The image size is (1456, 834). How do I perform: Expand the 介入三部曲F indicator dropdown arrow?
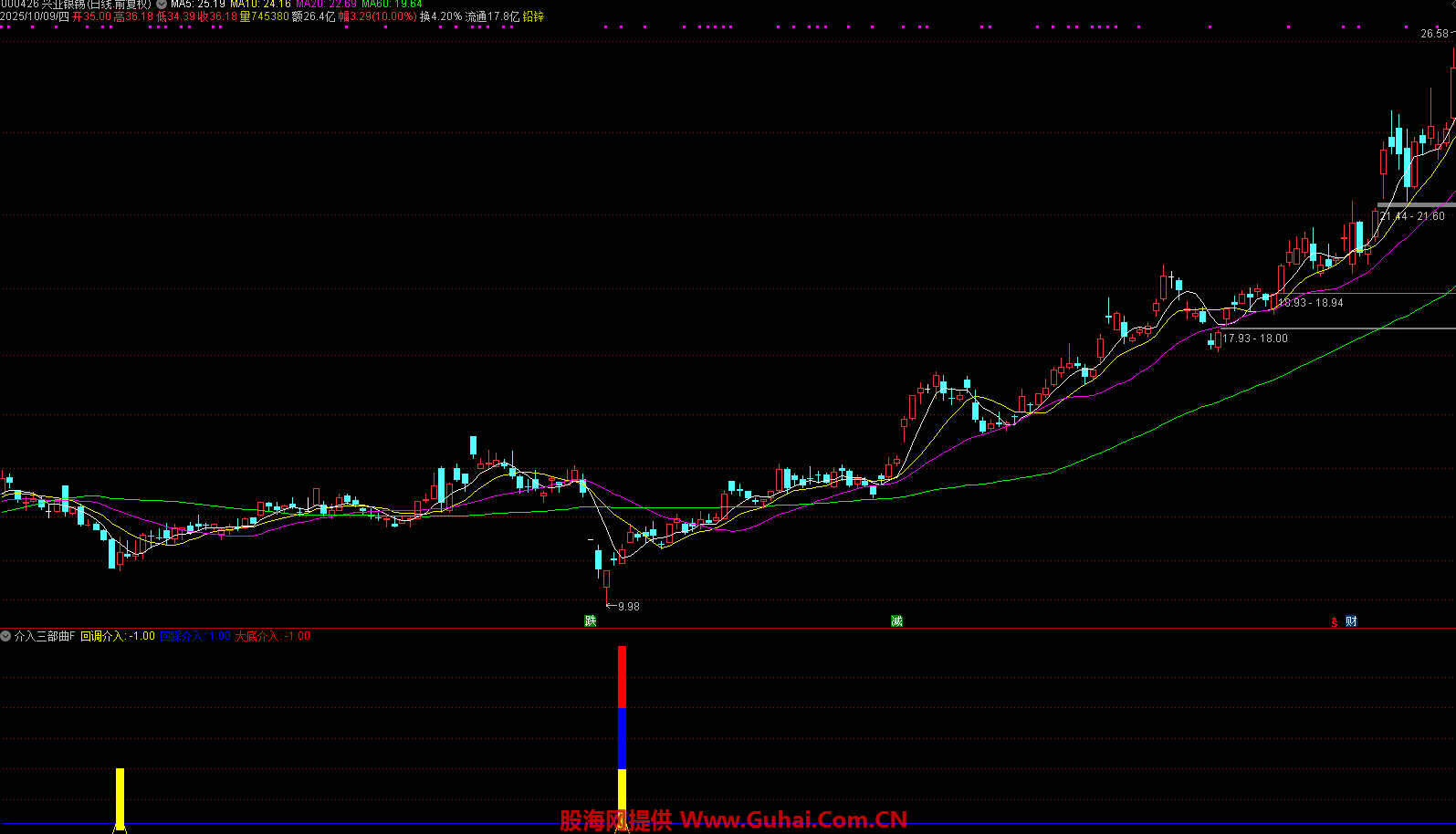[x=6, y=636]
